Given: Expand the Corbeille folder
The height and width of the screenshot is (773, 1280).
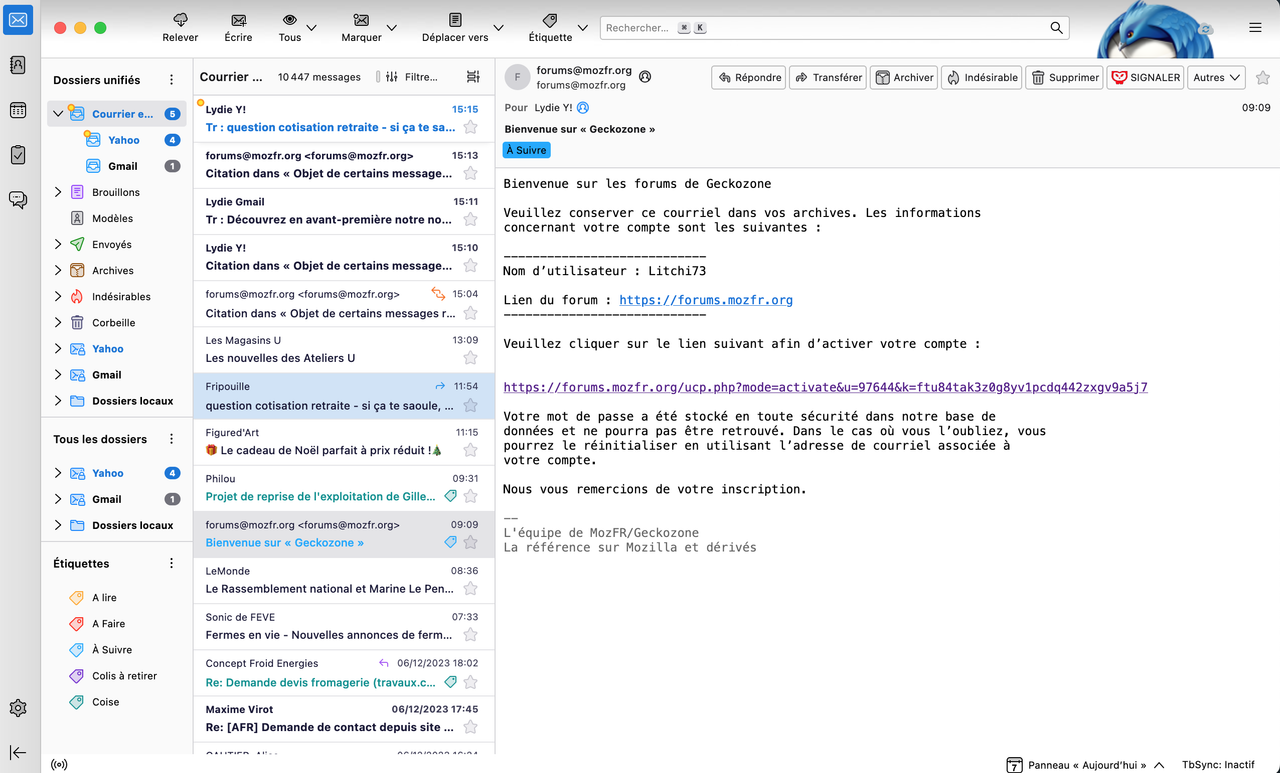Looking at the screenshot, I should pyautogui.click(x=58, y=322).
